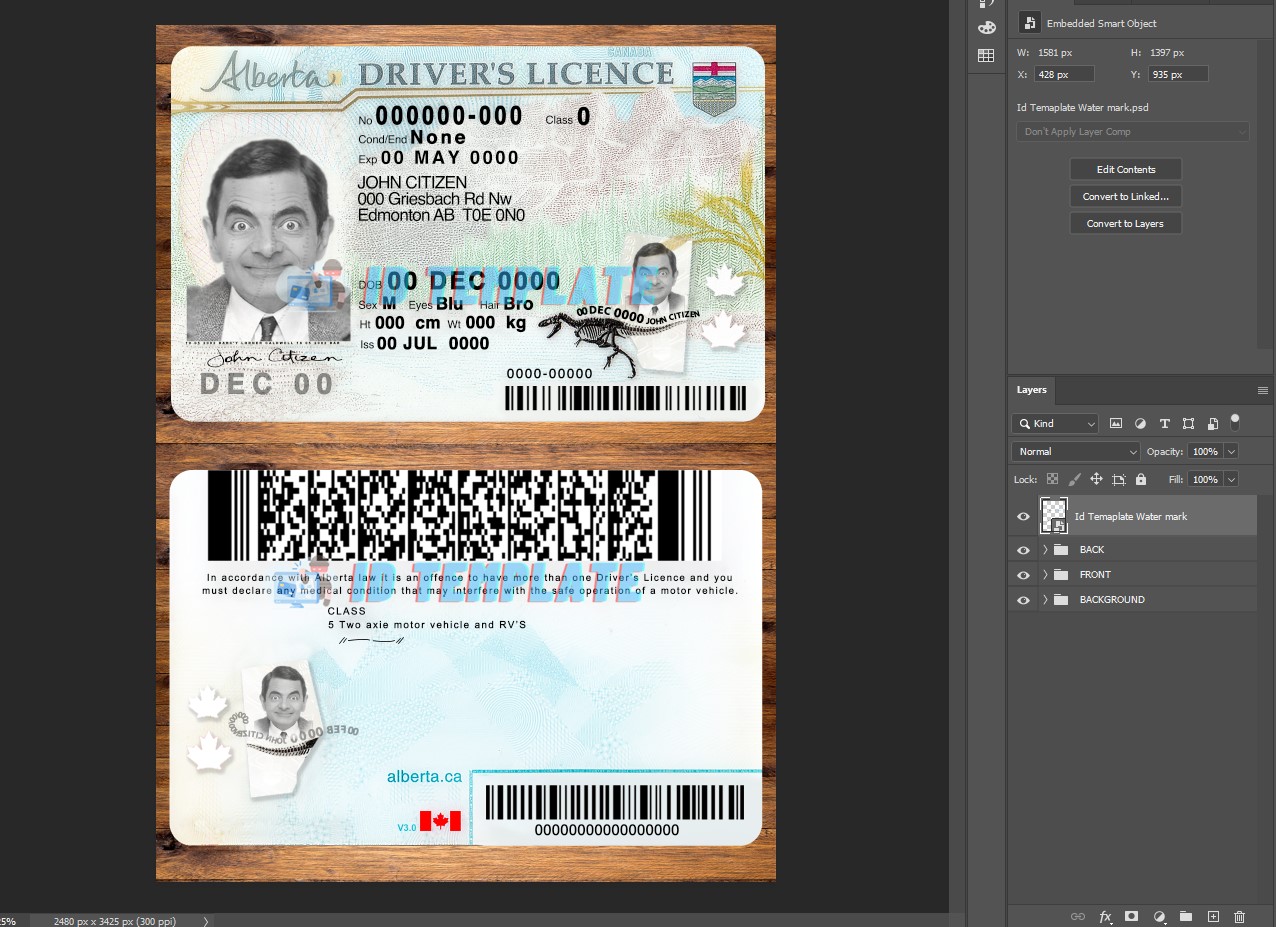
Task: Click the FRONT group folder icon
Action: pyautogui.click(x=1061, y=575)
